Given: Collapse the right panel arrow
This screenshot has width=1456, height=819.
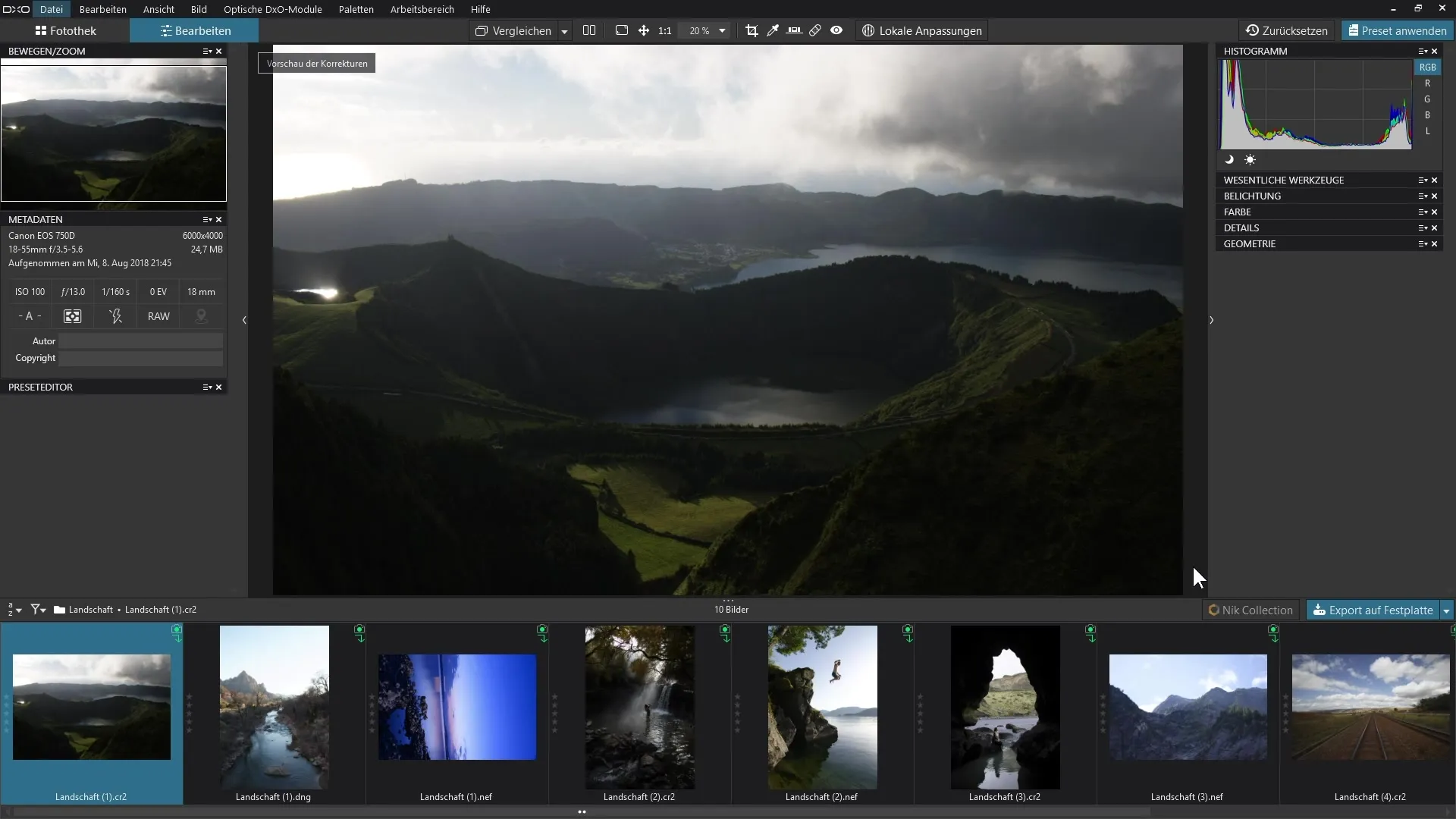Looking at the screenshot, I should [x=1211, y=321].
